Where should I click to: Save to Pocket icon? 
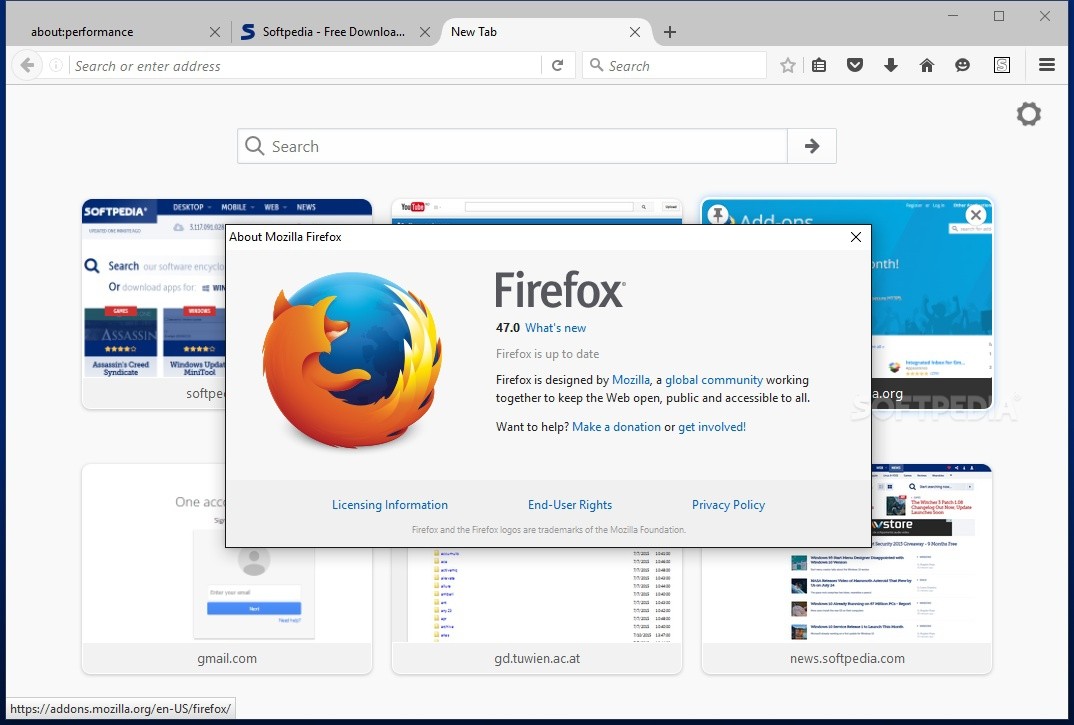pos(855,66)
